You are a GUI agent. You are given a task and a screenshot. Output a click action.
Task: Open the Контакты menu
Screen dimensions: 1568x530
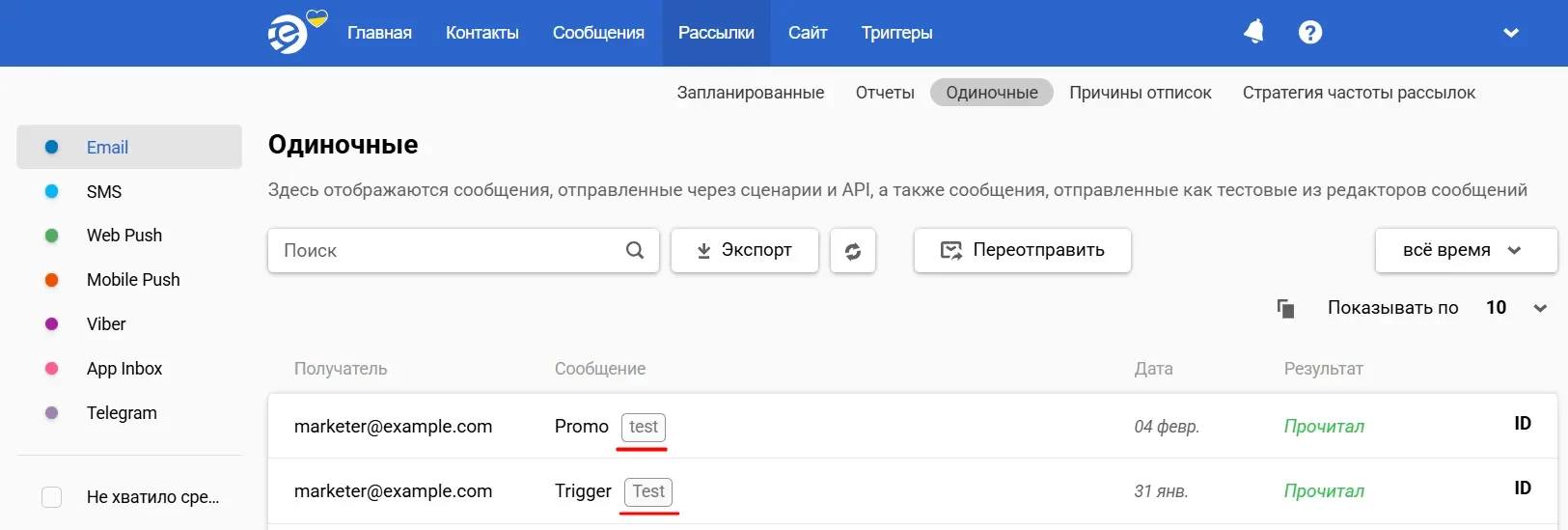tap(482, 33)
